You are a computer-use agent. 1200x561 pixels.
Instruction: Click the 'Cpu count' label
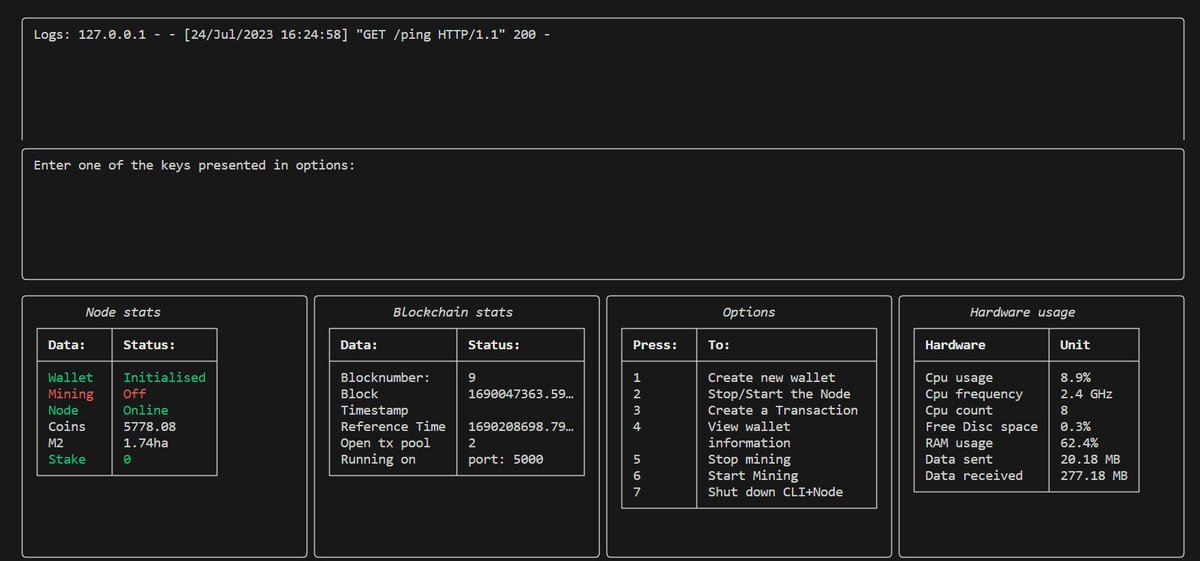tap(959, 410)
